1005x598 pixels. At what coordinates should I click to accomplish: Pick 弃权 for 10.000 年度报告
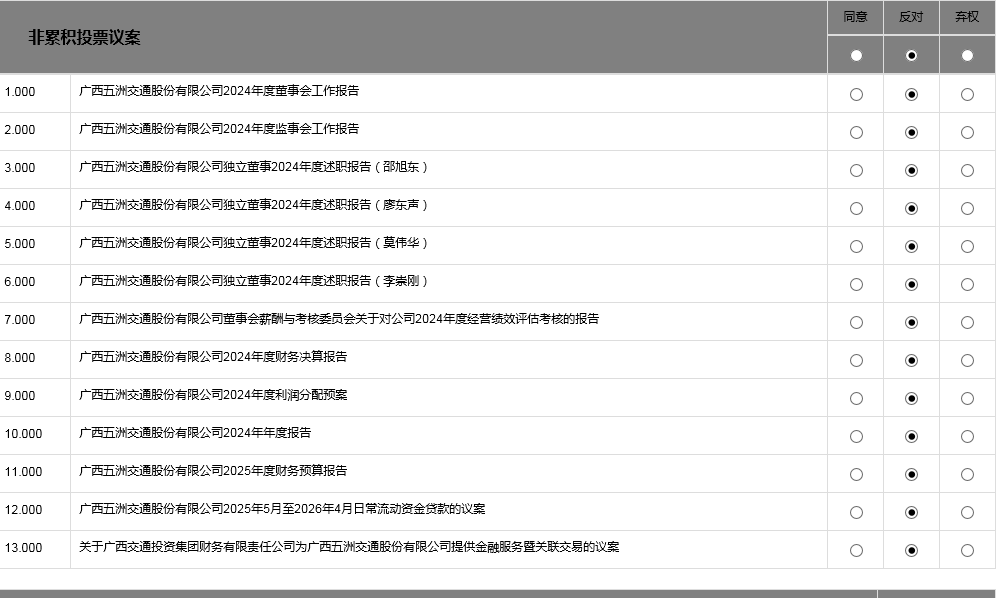coord(967,437)
